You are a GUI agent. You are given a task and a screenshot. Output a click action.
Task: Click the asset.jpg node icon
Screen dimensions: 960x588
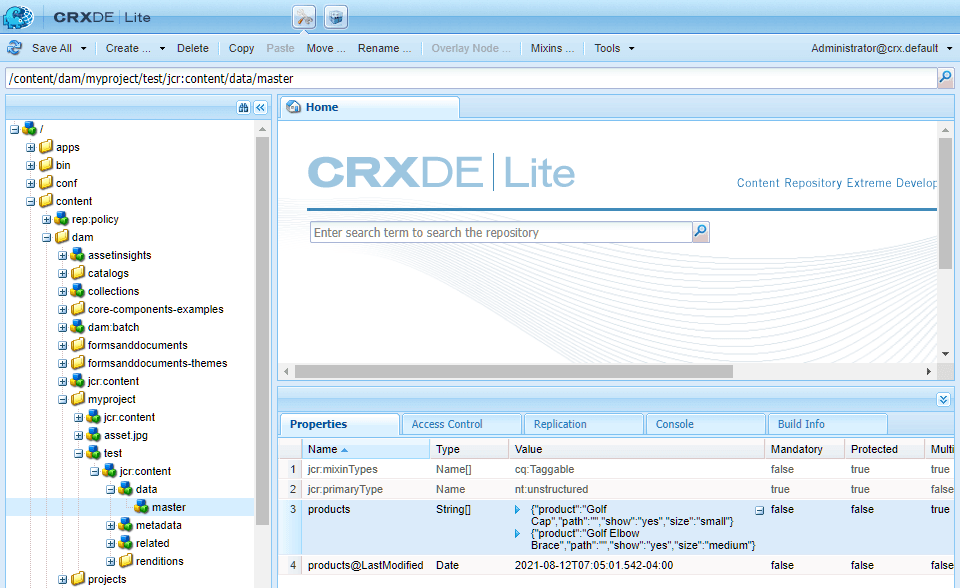[x=93, y=435]
